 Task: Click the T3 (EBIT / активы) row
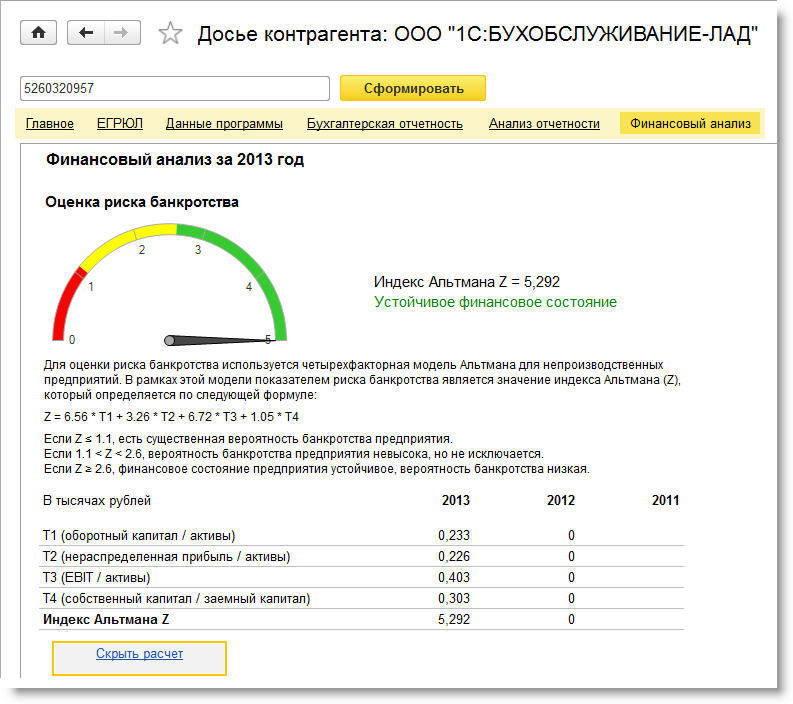pyautogui.click(x=96, y=577)
